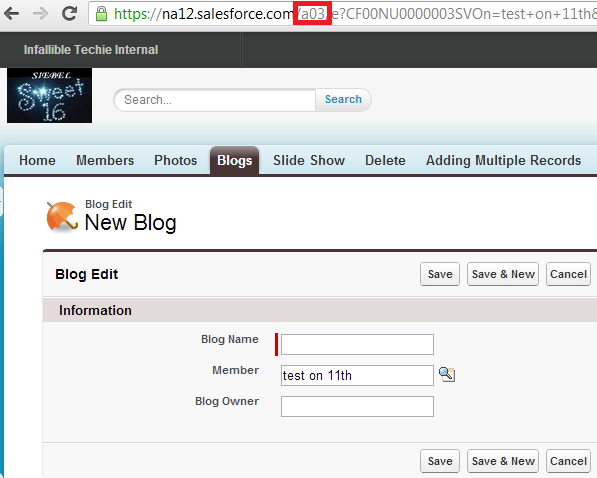The width and height of the screenshot is (597, 478).
Task: Click the New Blog page title
Action: pos(130,222)
